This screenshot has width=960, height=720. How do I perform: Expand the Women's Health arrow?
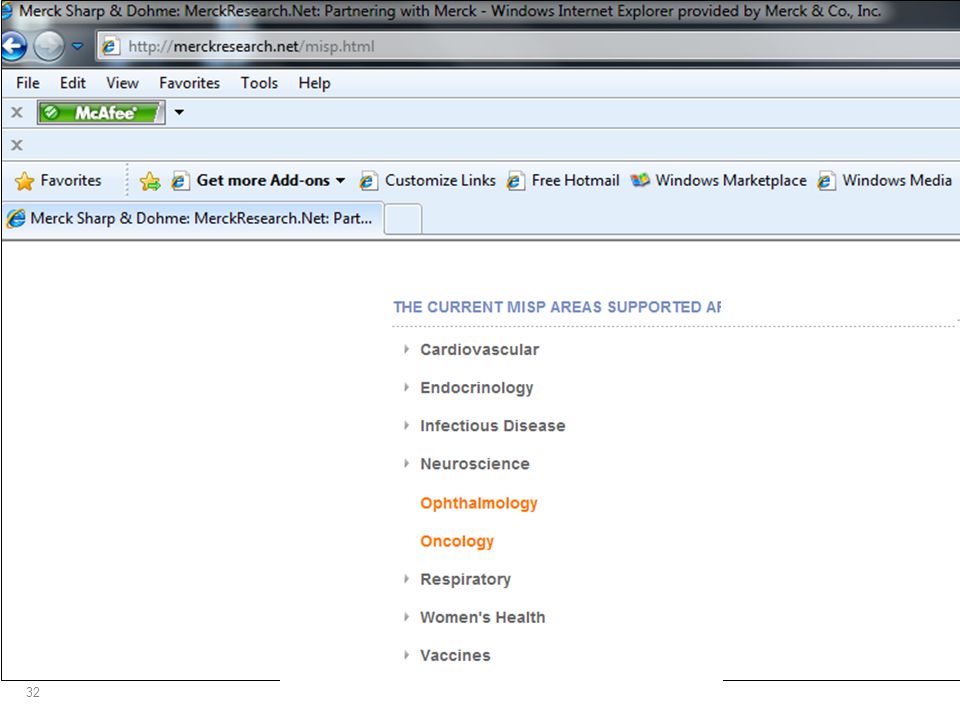406,617
